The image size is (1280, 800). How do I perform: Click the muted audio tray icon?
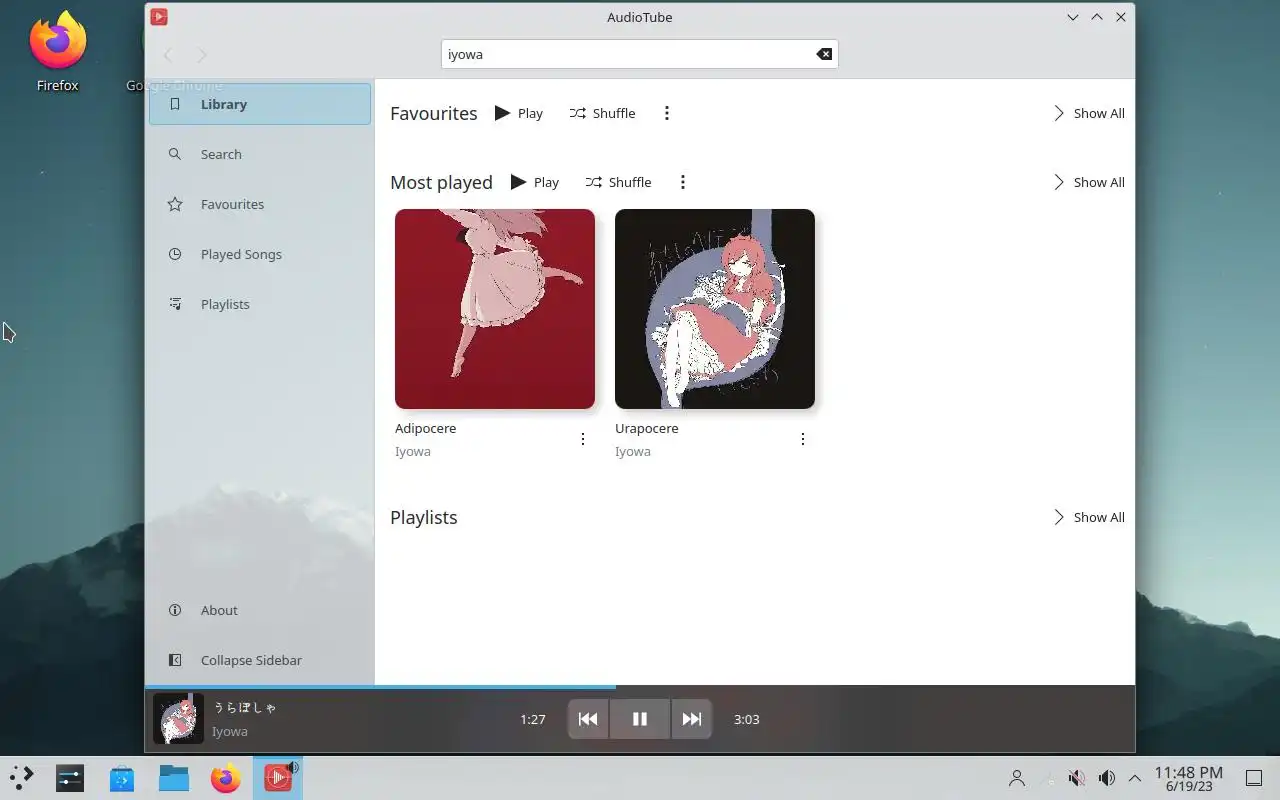pyautogui.click(x=1077, y=778)
